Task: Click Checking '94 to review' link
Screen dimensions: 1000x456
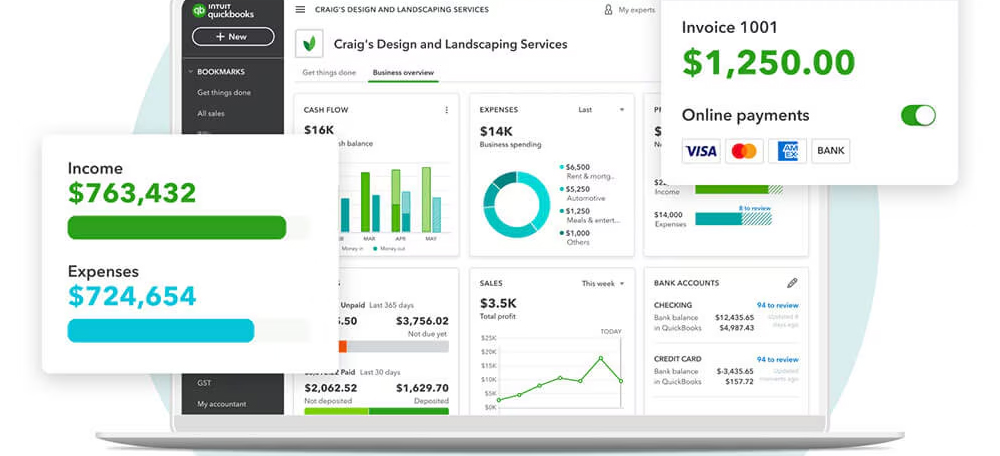Action: (x=777, y=305)
